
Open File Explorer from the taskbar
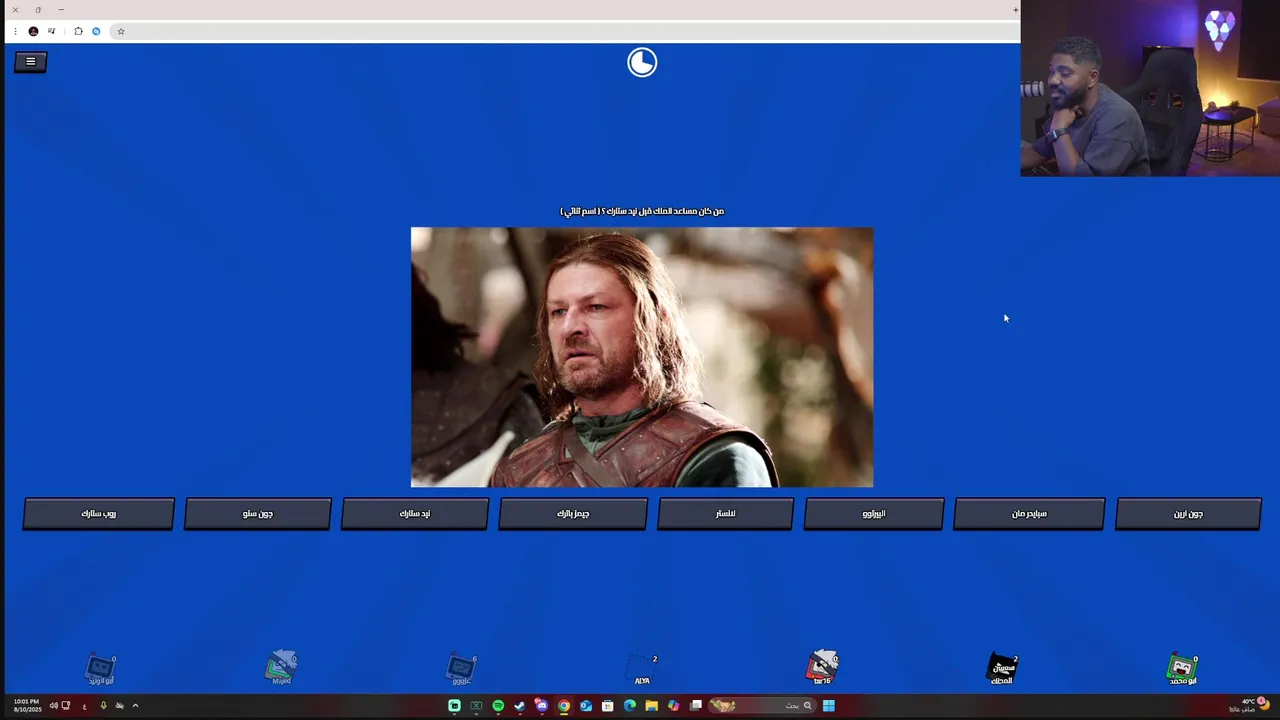point(651,706)
